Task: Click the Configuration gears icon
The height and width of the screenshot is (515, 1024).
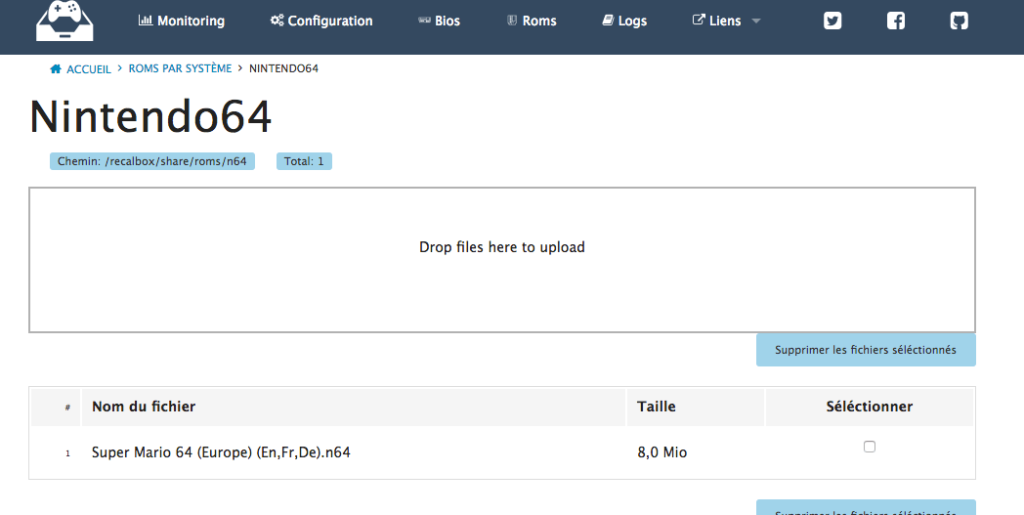Action: pyautogui.click(x=277, y=21)
